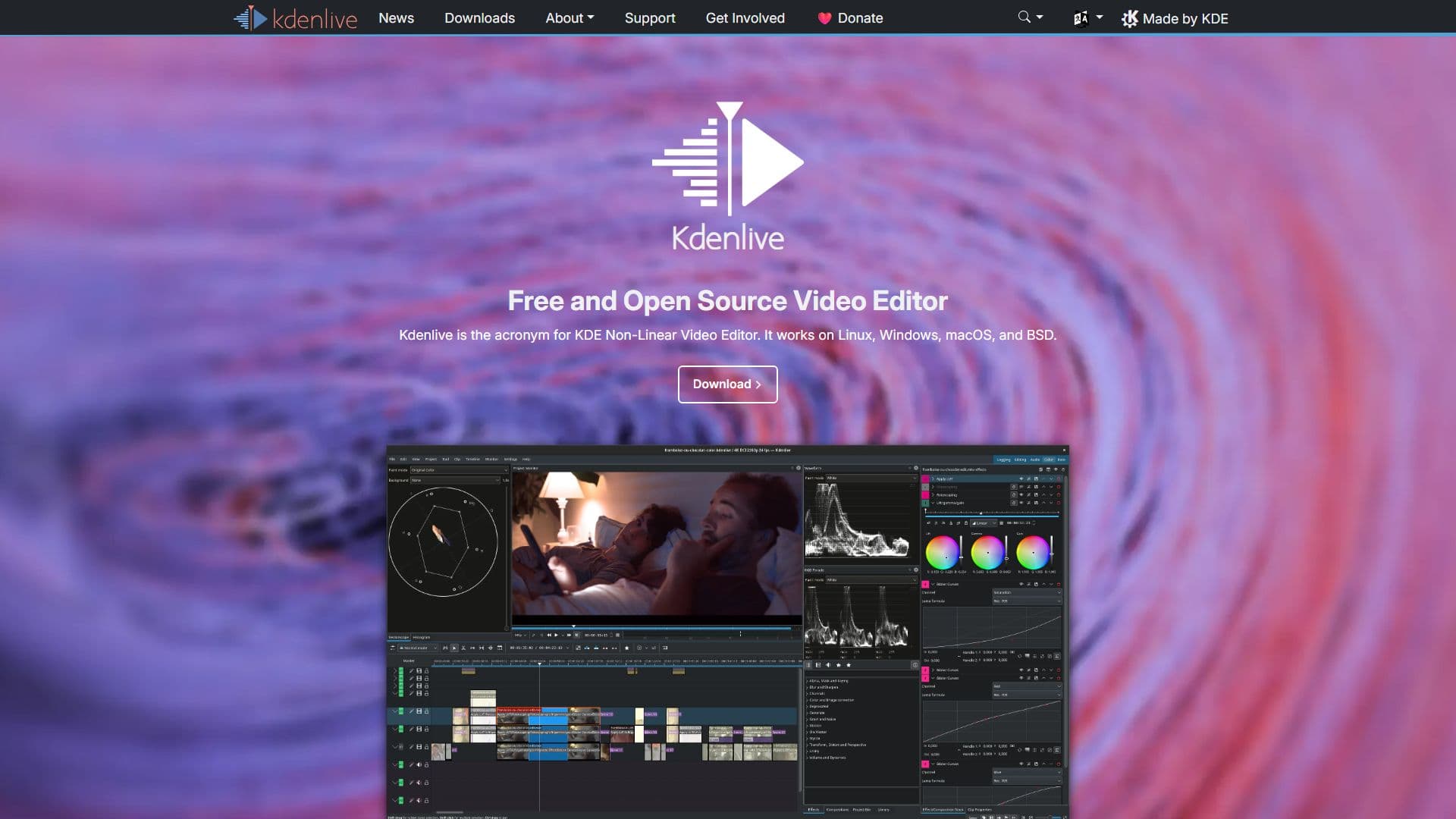Viewport: 1456px width, 819px height.
Task: Navigate to Get Involved
Action: (745, 18)
